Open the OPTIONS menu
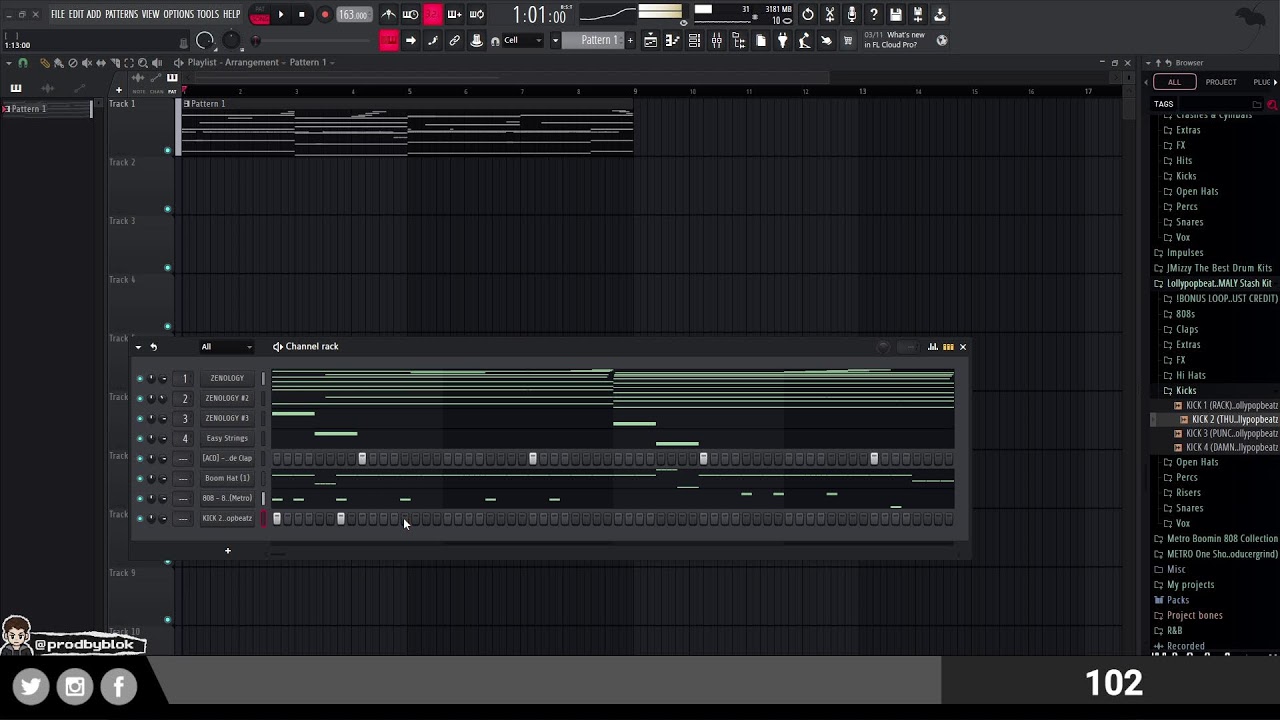 [178, 14]
